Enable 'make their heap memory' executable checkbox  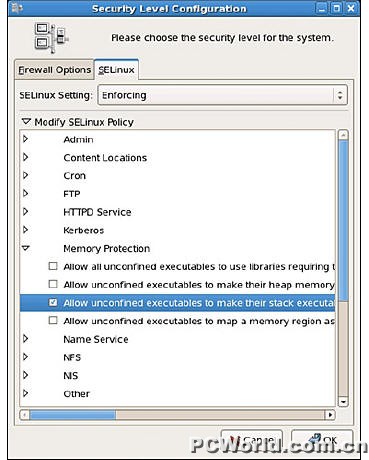coord(53,284)
